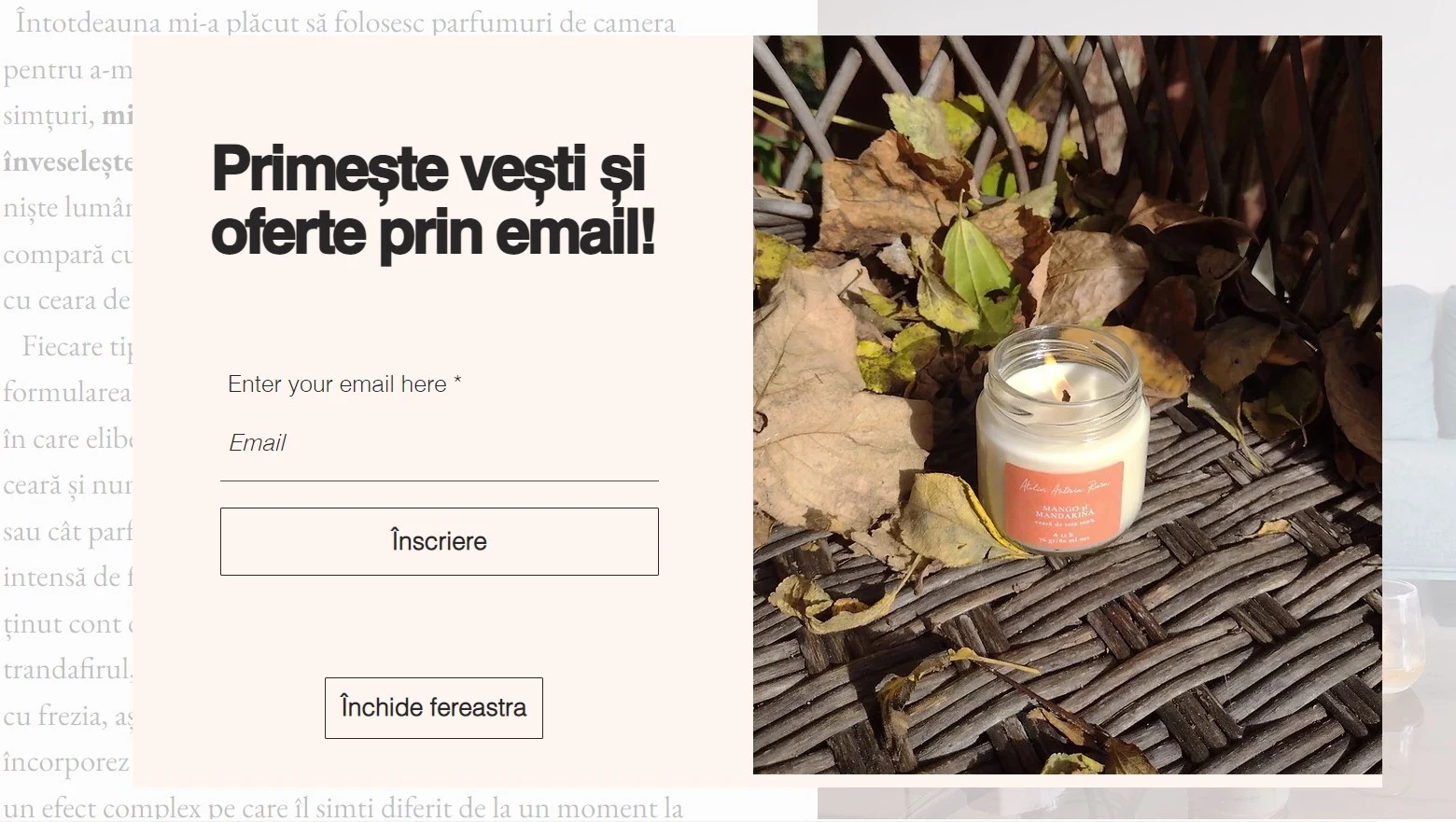Click the bold 'înveselește' word in background

point(68,161)
